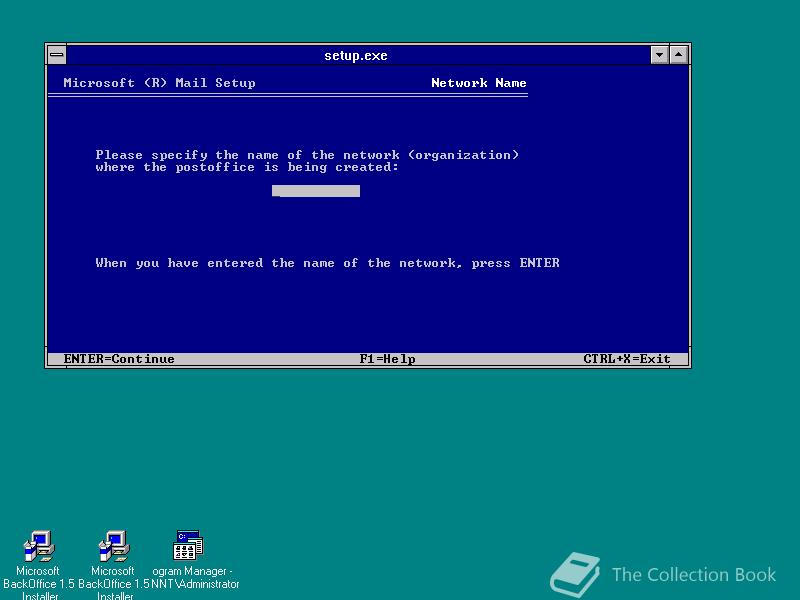Click the 'where the postoffice is being created' line
800x600 pixels.
[247, 167]
